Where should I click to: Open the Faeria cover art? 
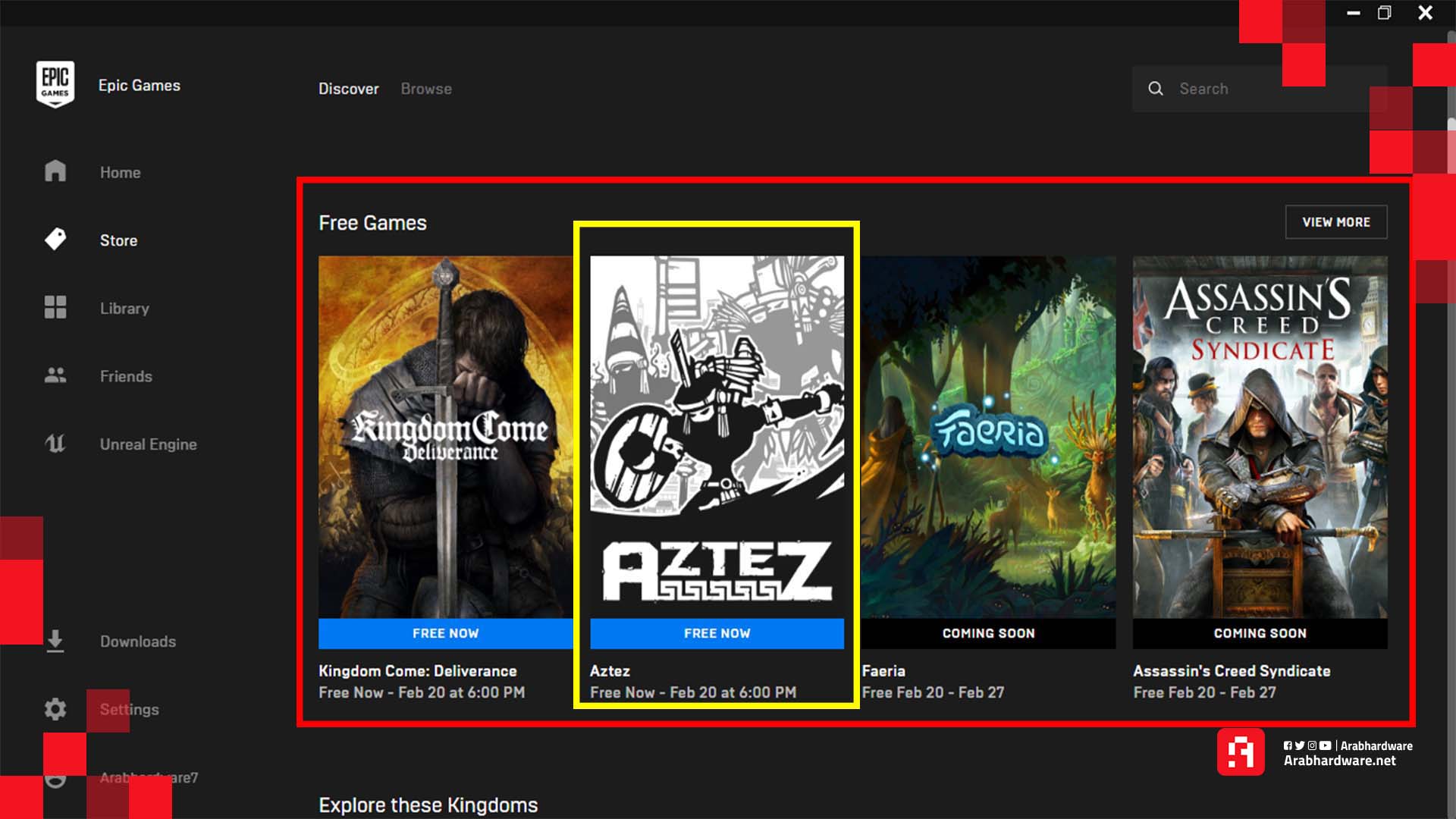pos(988,437)
